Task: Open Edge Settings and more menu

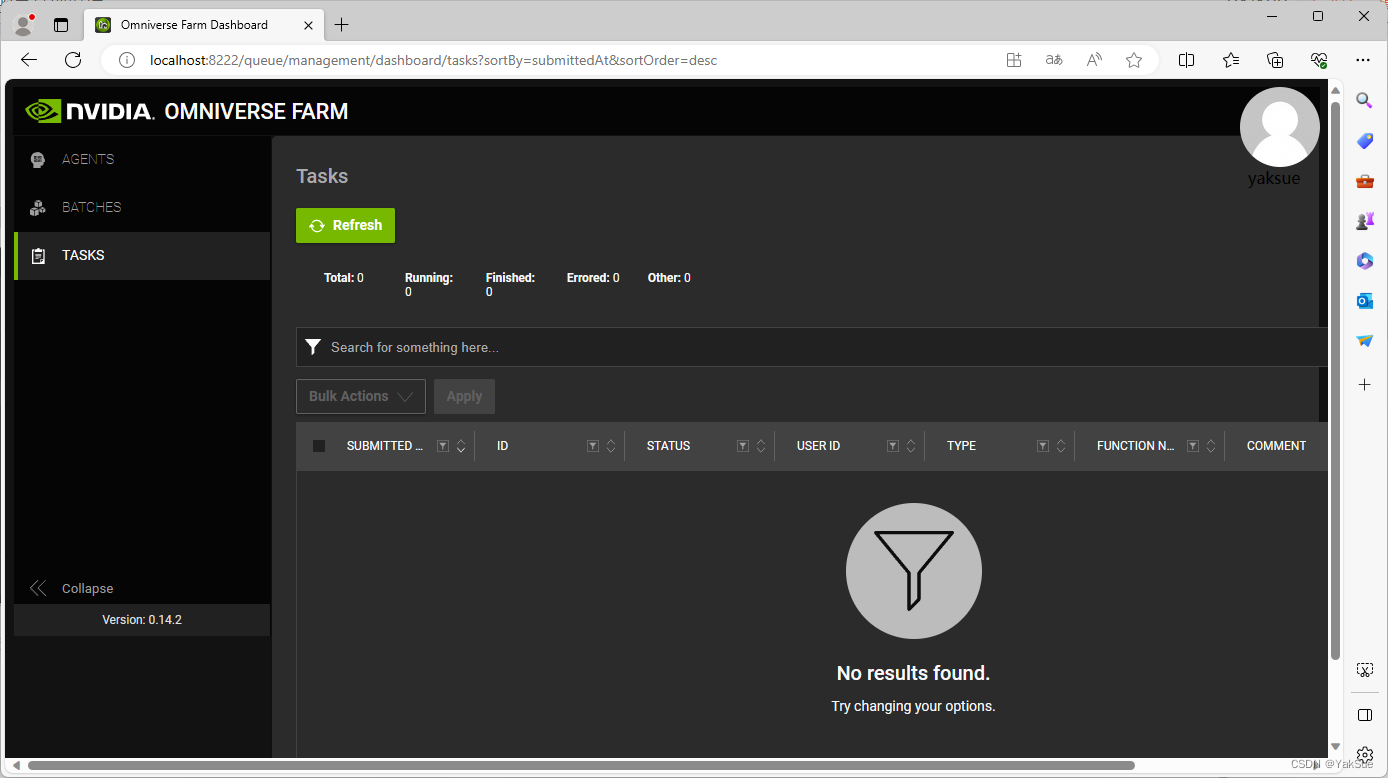Action: pyautogui.click(x=1363, y=60)
